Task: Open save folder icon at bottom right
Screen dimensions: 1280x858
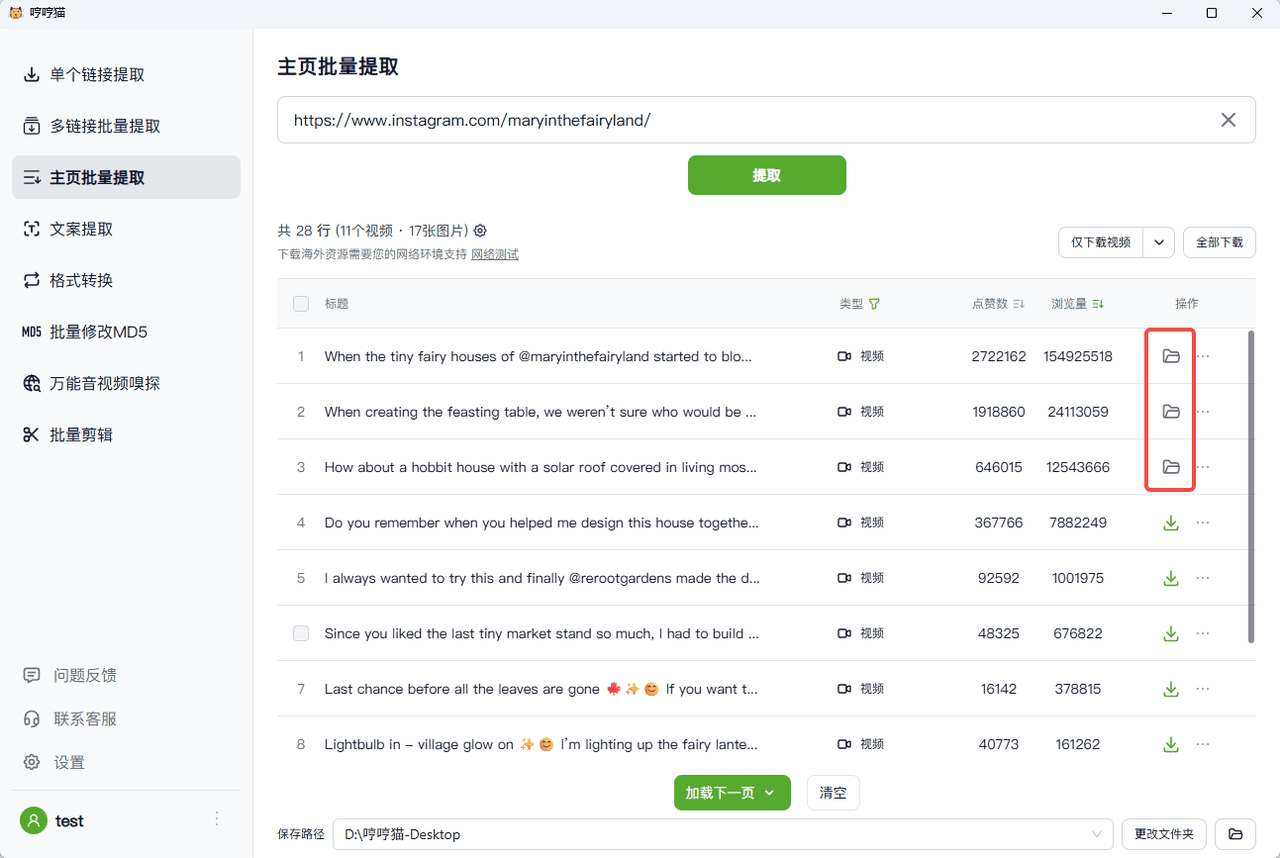Action: tap(1235, 834)
